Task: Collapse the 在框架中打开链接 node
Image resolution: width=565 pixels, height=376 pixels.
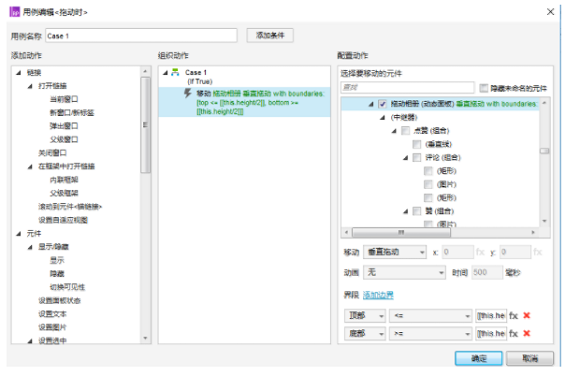Action: [x=30, y=167]
